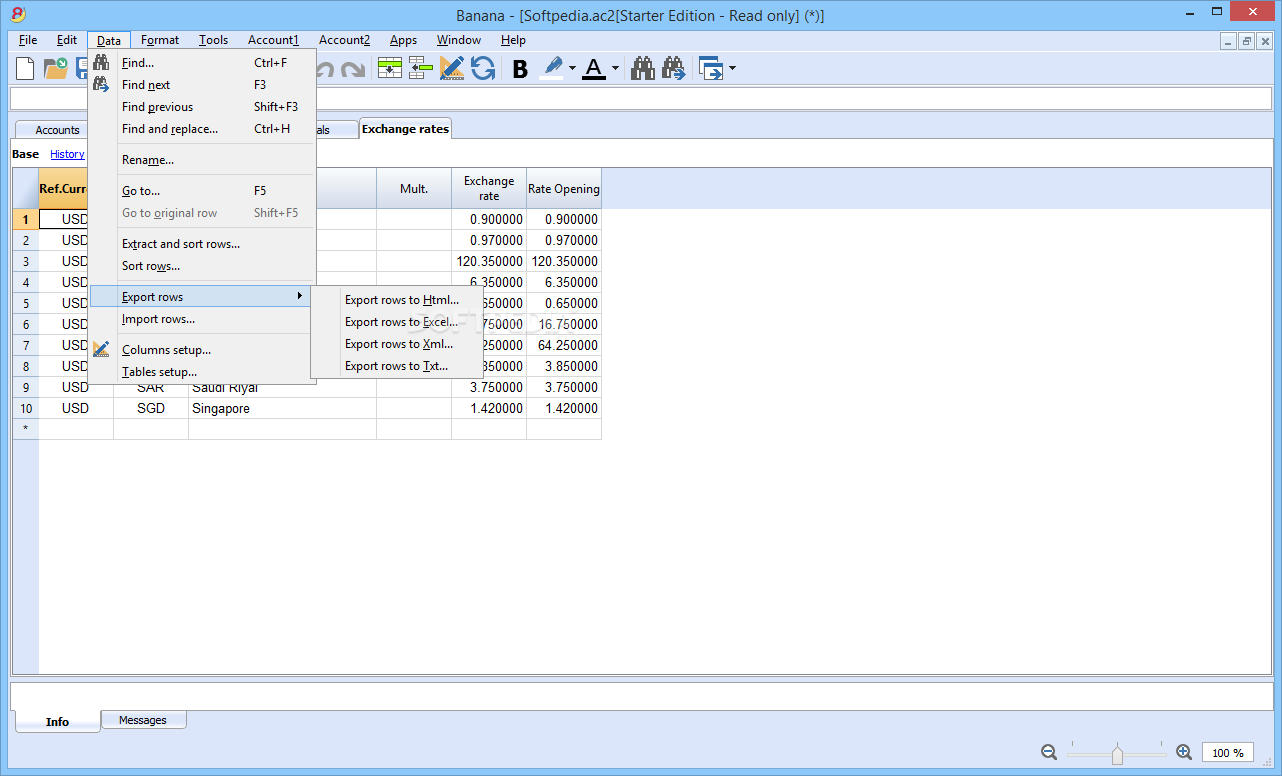Screen dimensions: 1282x776
Task: Open the Format menu
Action: [160, 40]
